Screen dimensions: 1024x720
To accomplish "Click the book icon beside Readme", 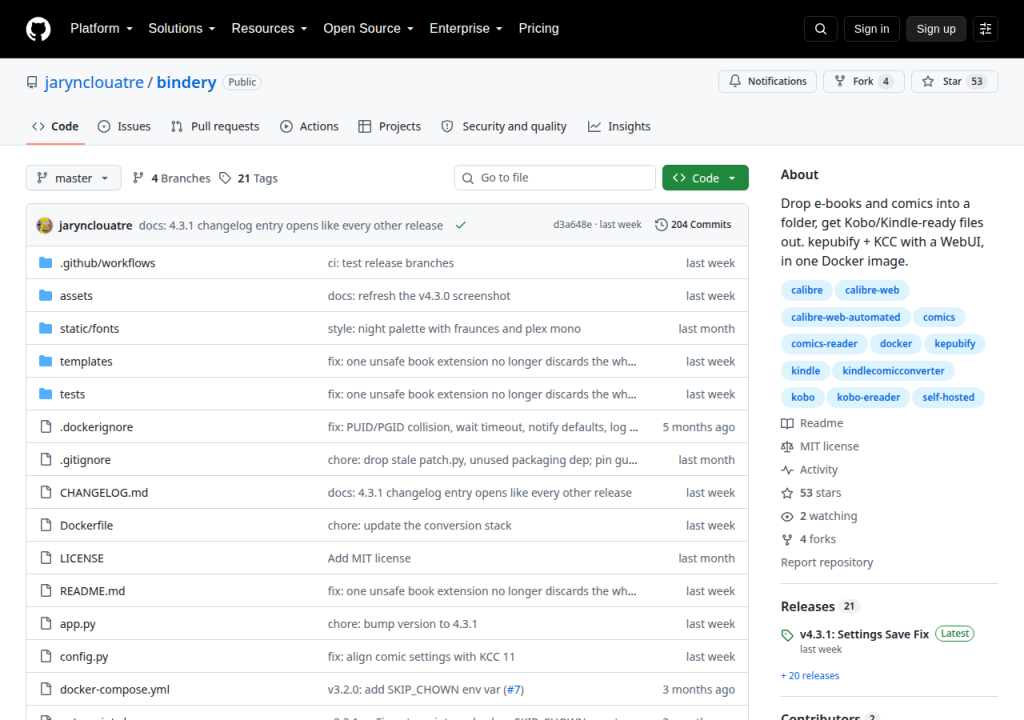I will (x=787, y=423).
